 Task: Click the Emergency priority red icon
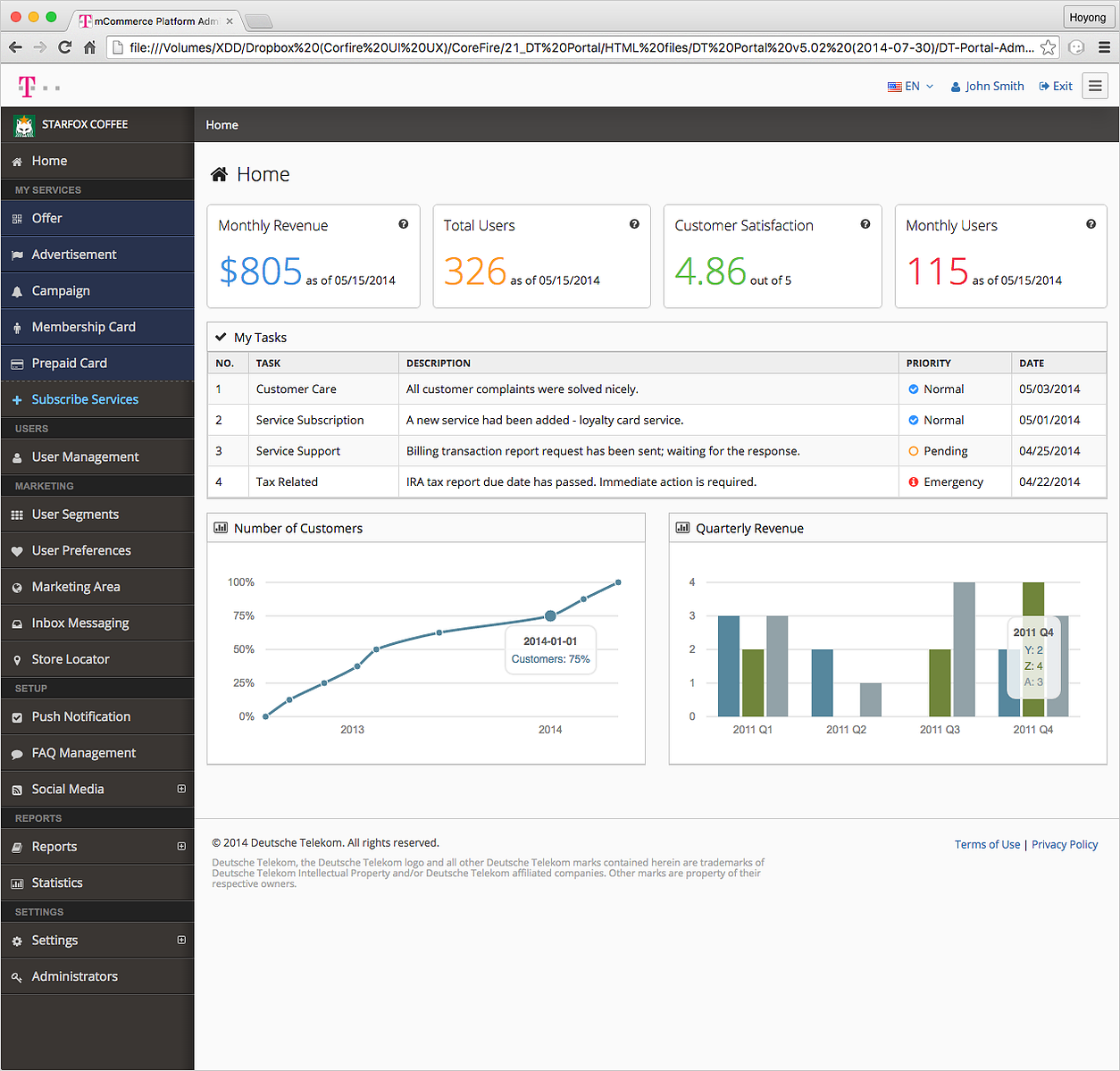pyautogui.click(x=914, y=481)
